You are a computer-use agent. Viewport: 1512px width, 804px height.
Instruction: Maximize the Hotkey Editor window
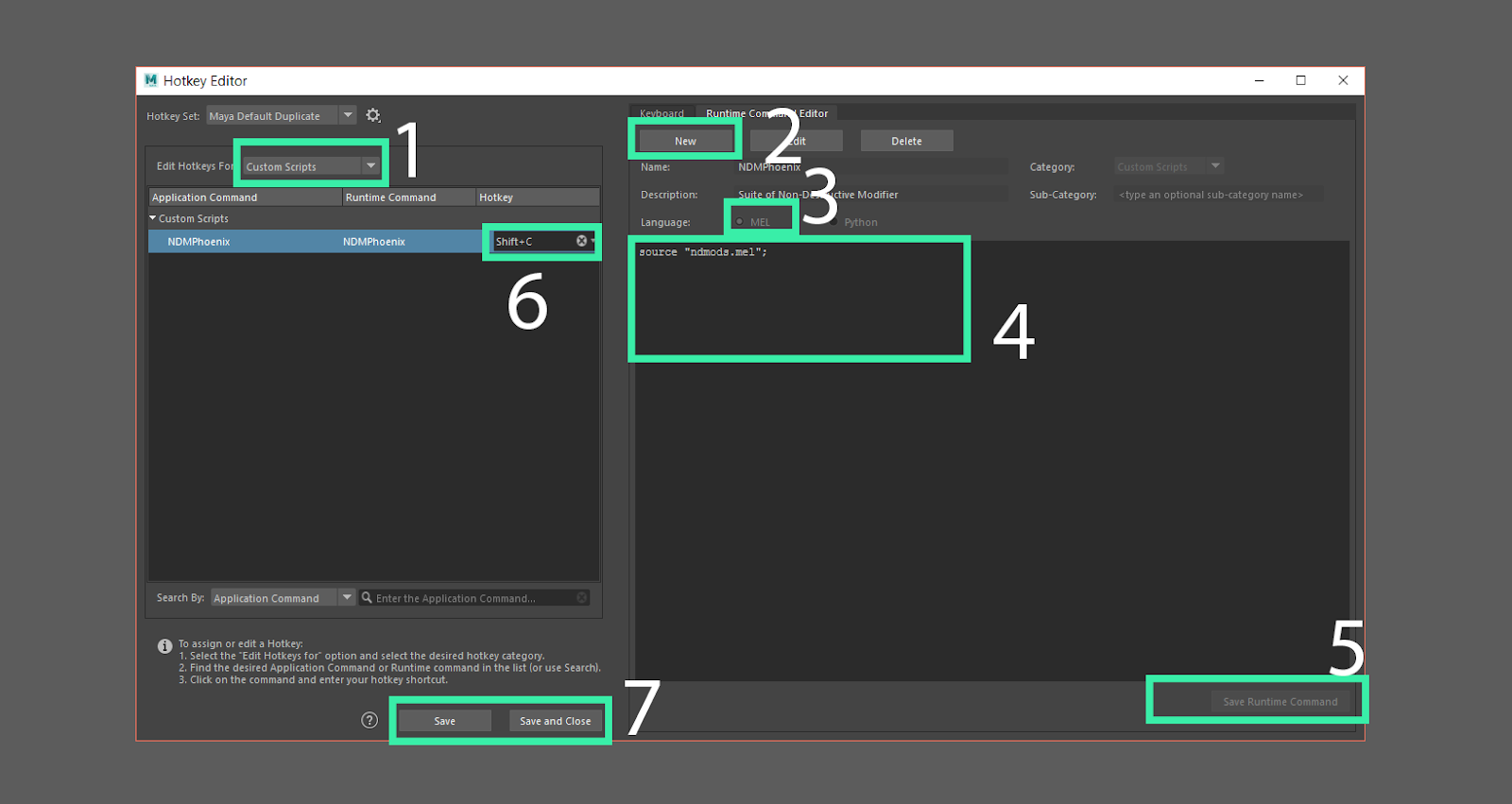tap(1300, 80)
